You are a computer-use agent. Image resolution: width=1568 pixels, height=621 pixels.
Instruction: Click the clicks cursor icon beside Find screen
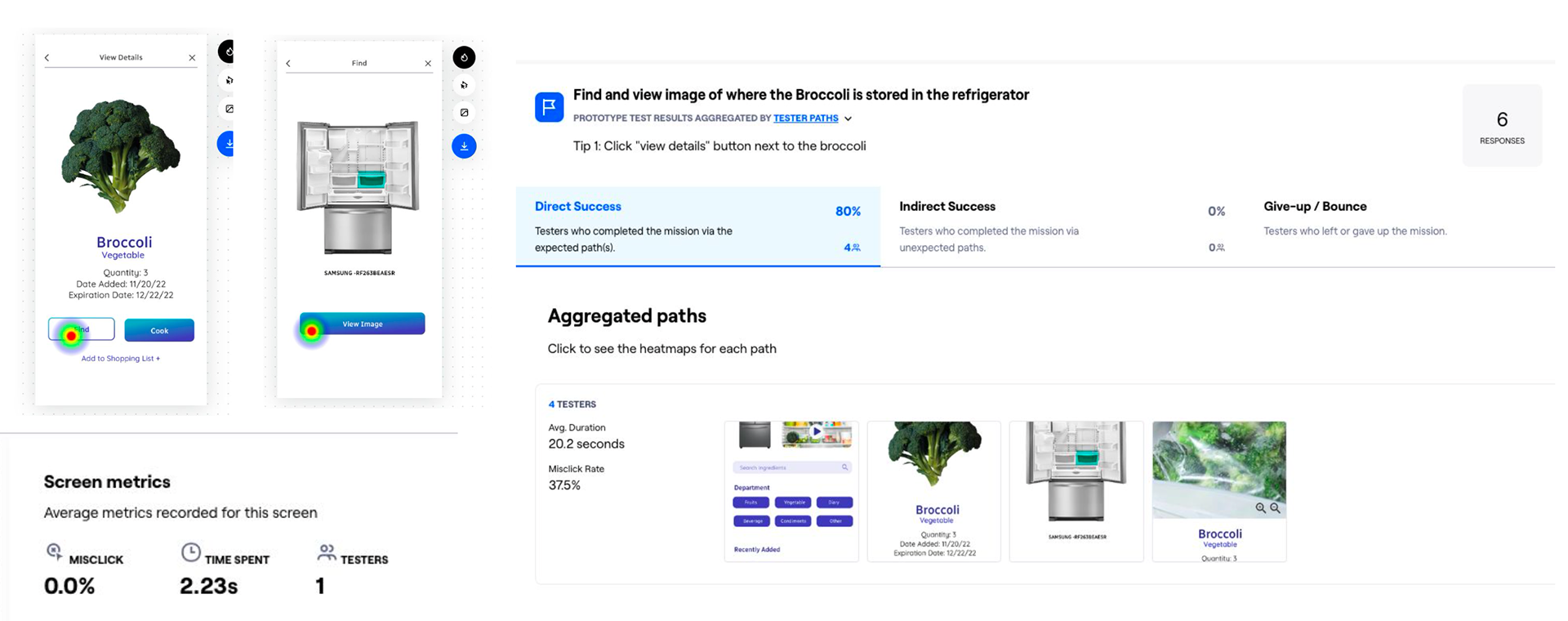(464, 85)
